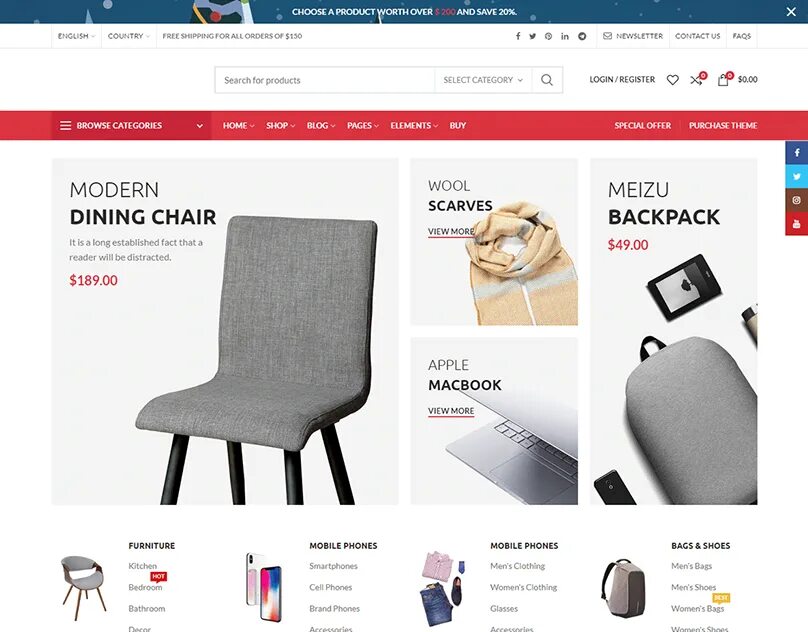Click the compare products shuffle icon
Viewport: 808px width, 632px height.
point(697,79)
